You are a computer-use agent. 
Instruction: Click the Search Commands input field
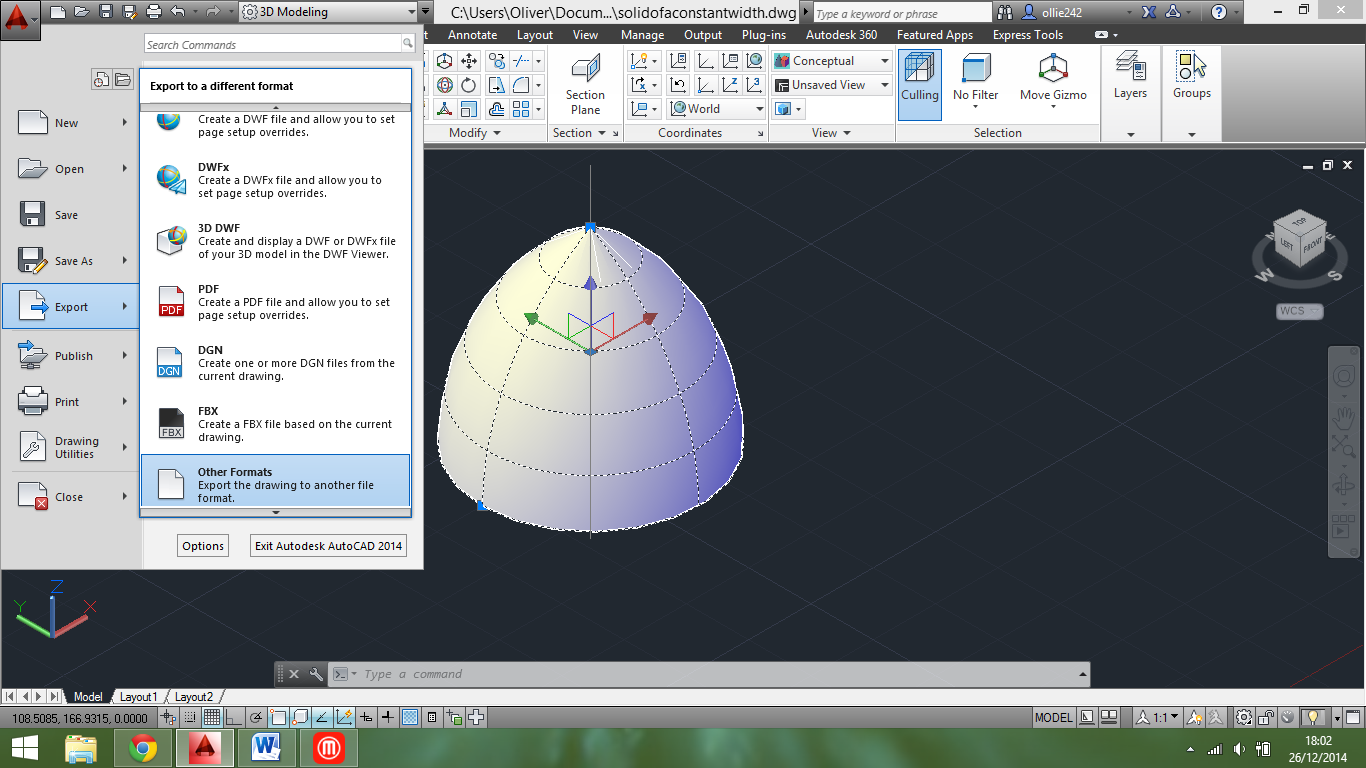coord(271,44)
